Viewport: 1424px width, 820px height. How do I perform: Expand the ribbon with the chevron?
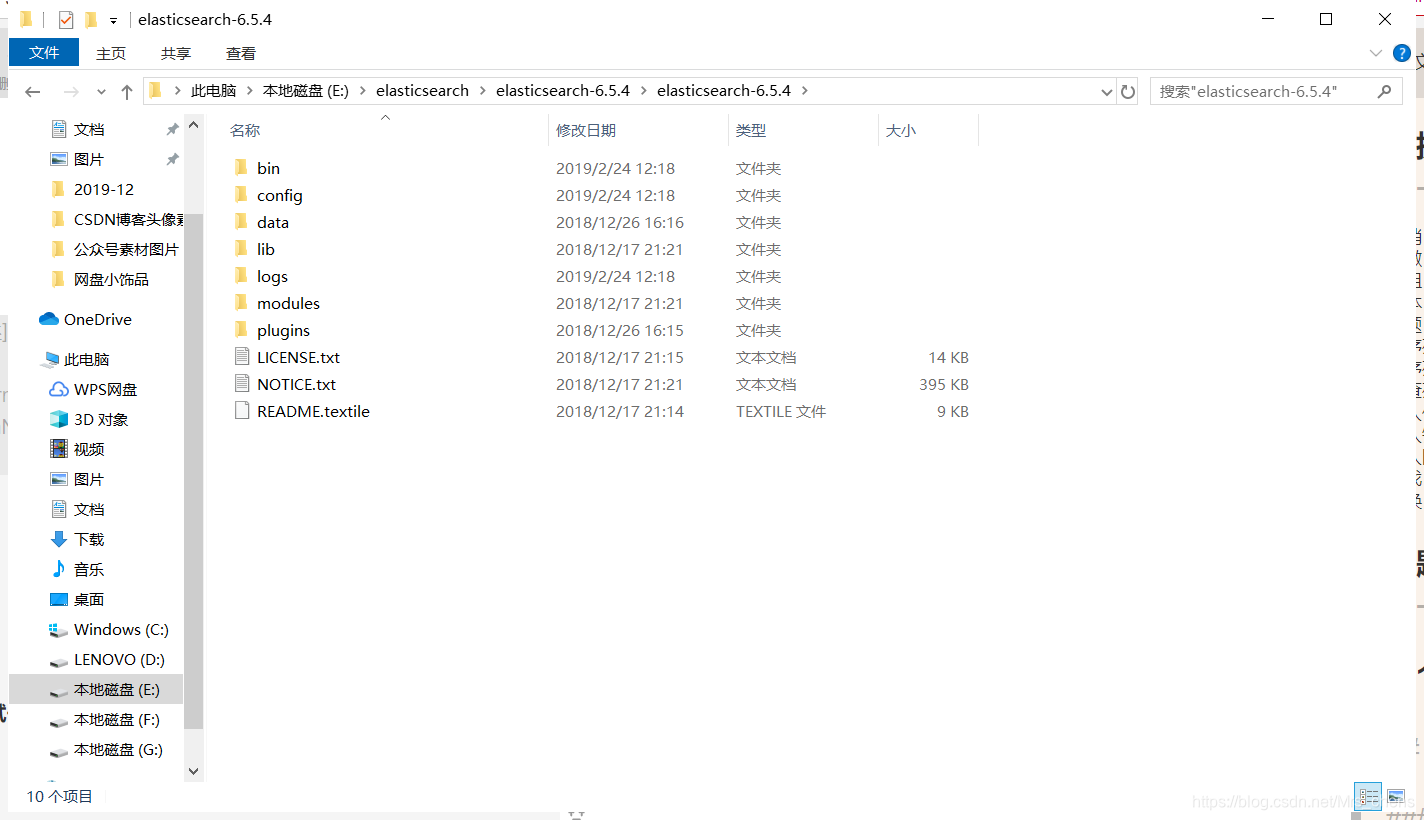pos(1376,53)
